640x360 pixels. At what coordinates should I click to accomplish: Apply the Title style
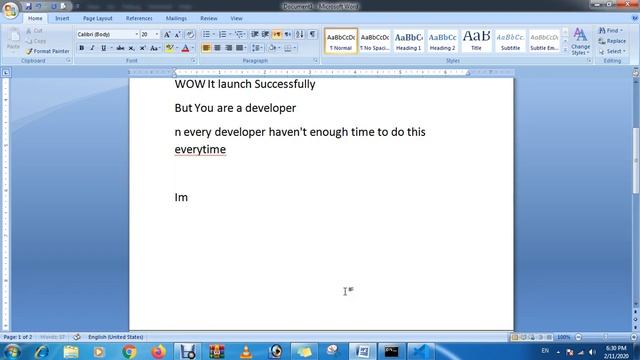click(x=476, y=41)
